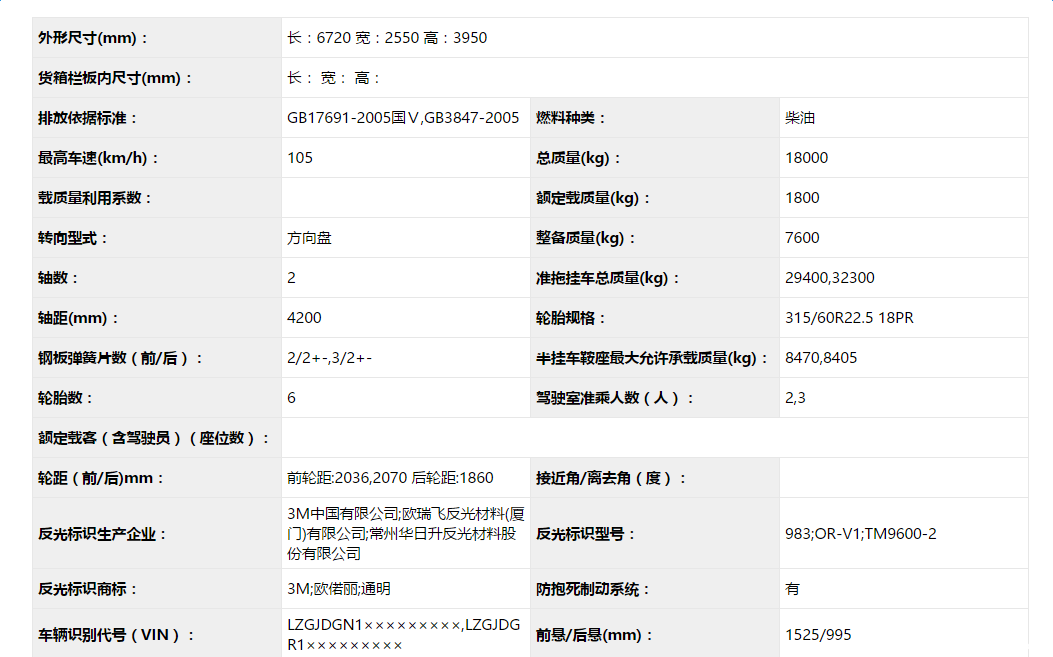Click rated load value 1800

(802, 198)
